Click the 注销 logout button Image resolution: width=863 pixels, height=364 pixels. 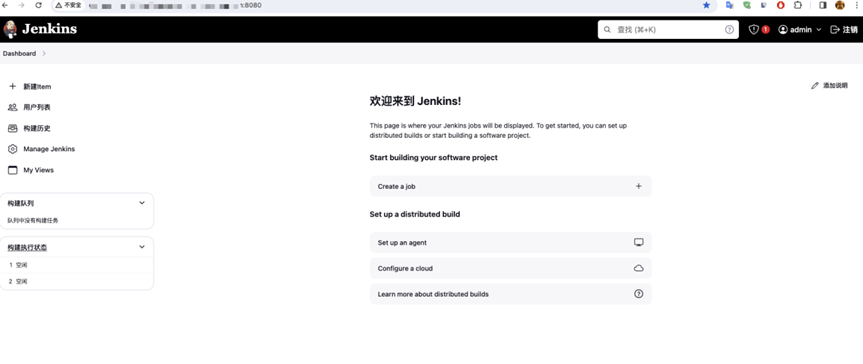[x=844, y=30]
